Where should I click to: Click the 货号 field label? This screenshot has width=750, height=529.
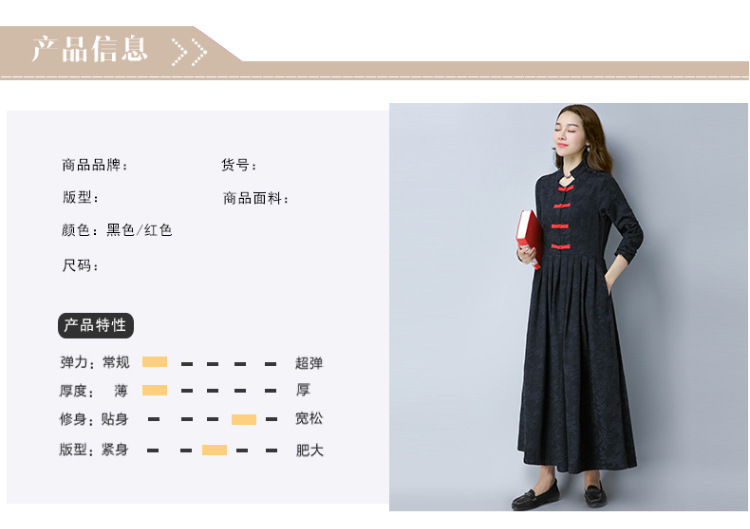click(x=239, y=165)
